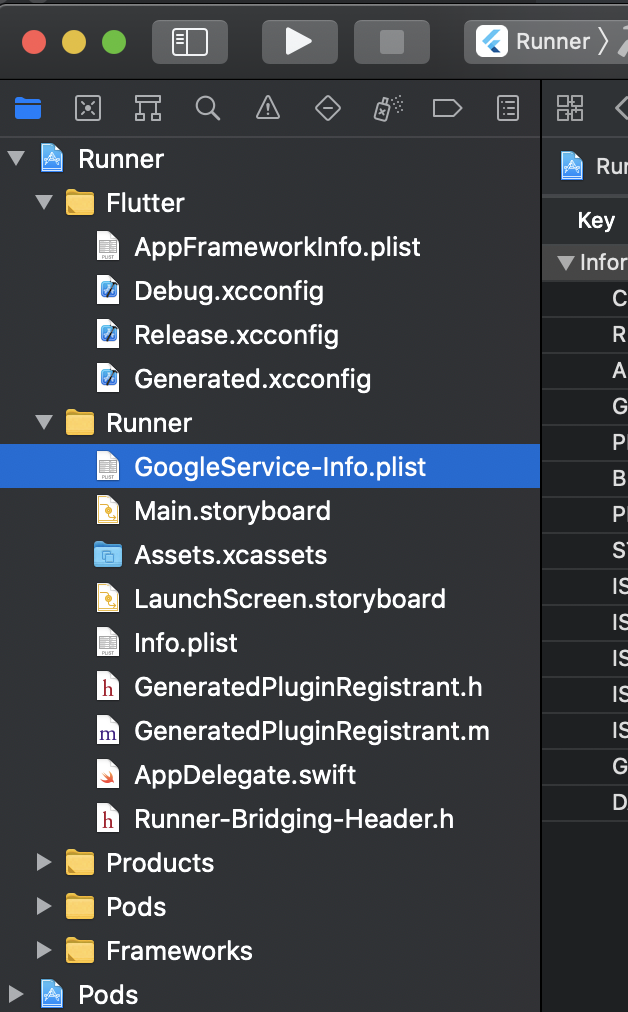
Task: Show the Breakpoint navigator
Action: 448,108
